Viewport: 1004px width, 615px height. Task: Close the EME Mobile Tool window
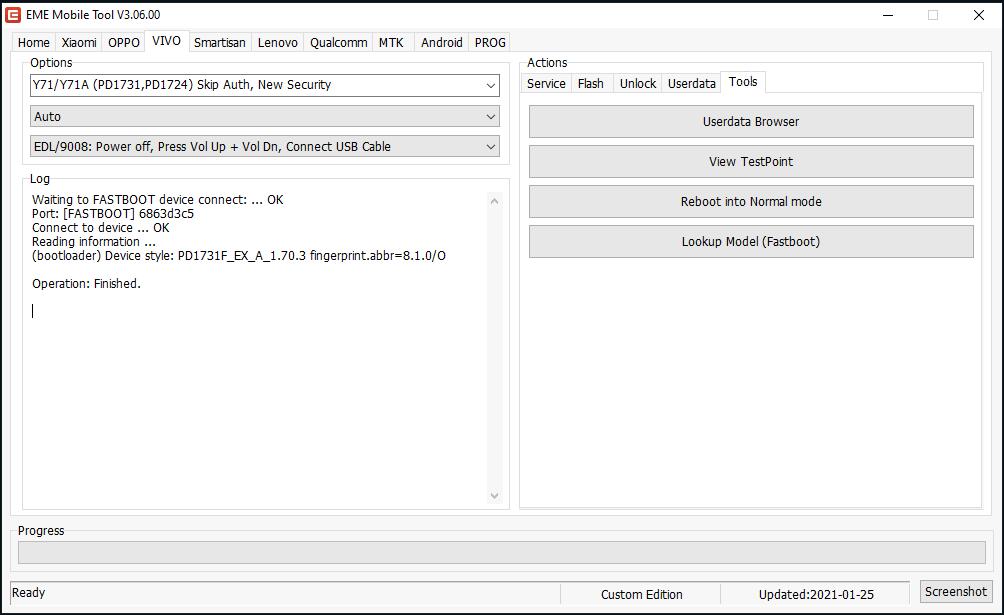[978, 15]
